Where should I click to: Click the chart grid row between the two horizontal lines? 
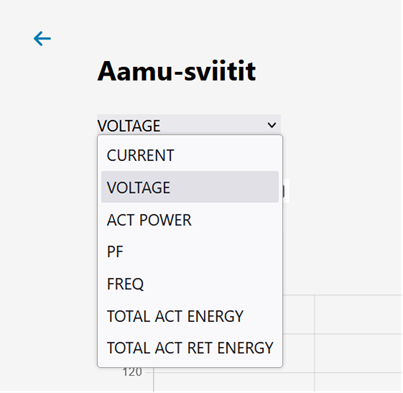(358, 353)
